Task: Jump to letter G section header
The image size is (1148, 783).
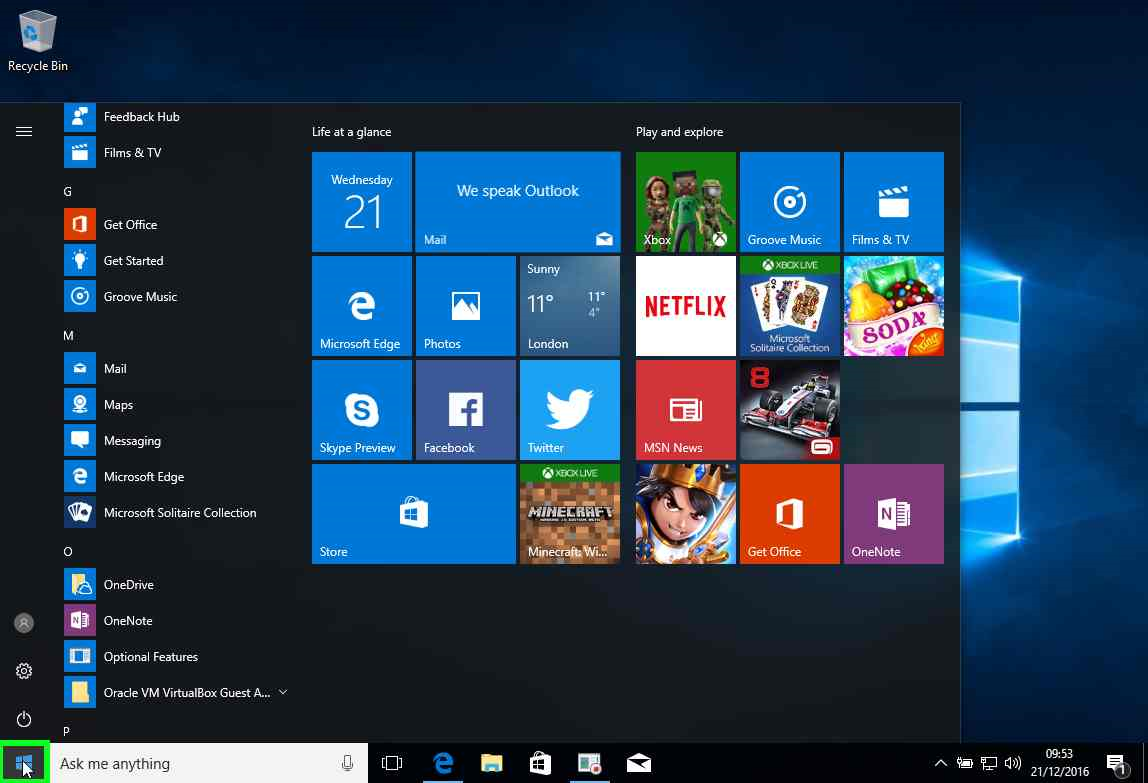Action: coord(67,191)
